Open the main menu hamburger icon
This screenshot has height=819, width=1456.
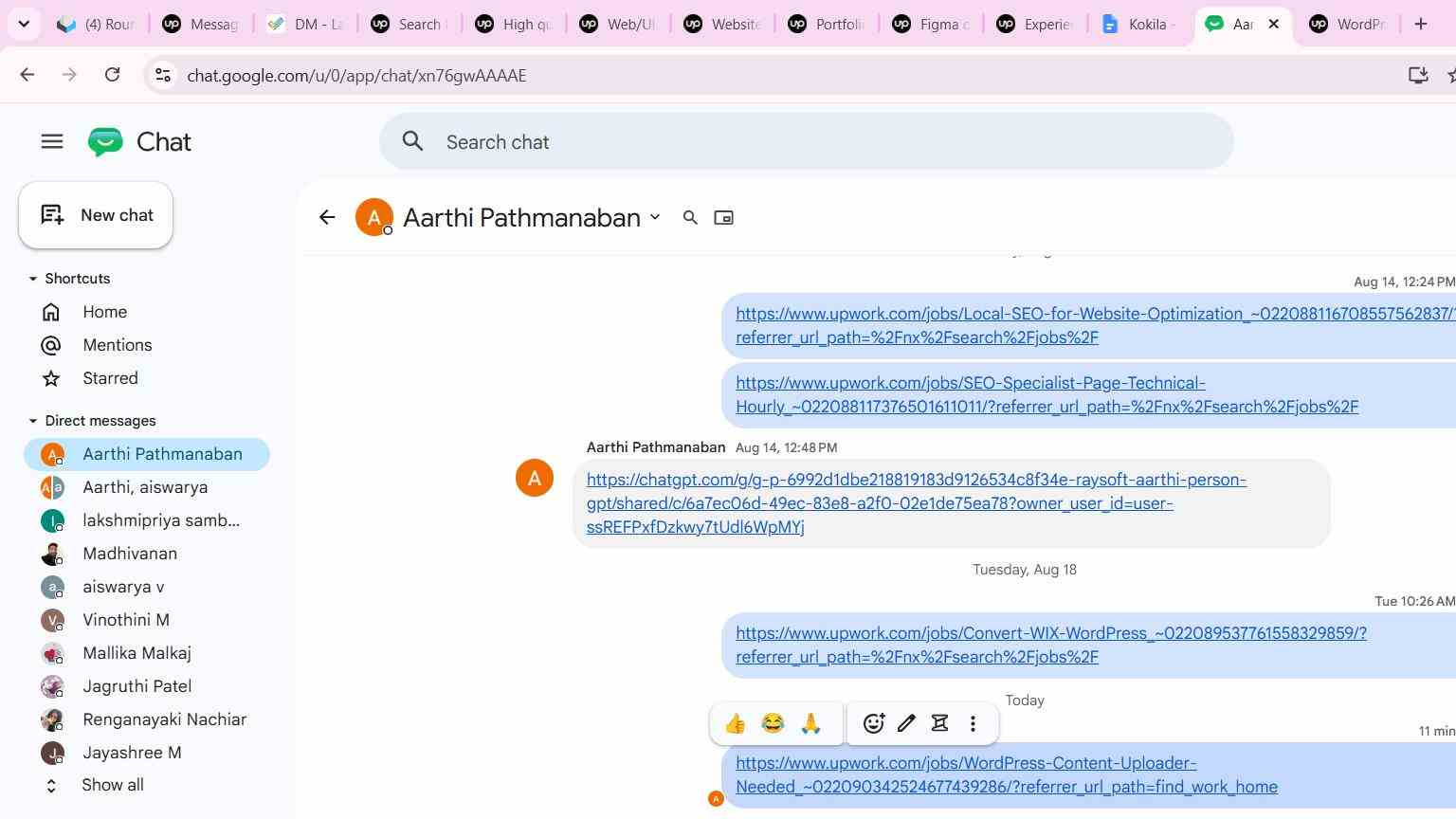(52, 141)
